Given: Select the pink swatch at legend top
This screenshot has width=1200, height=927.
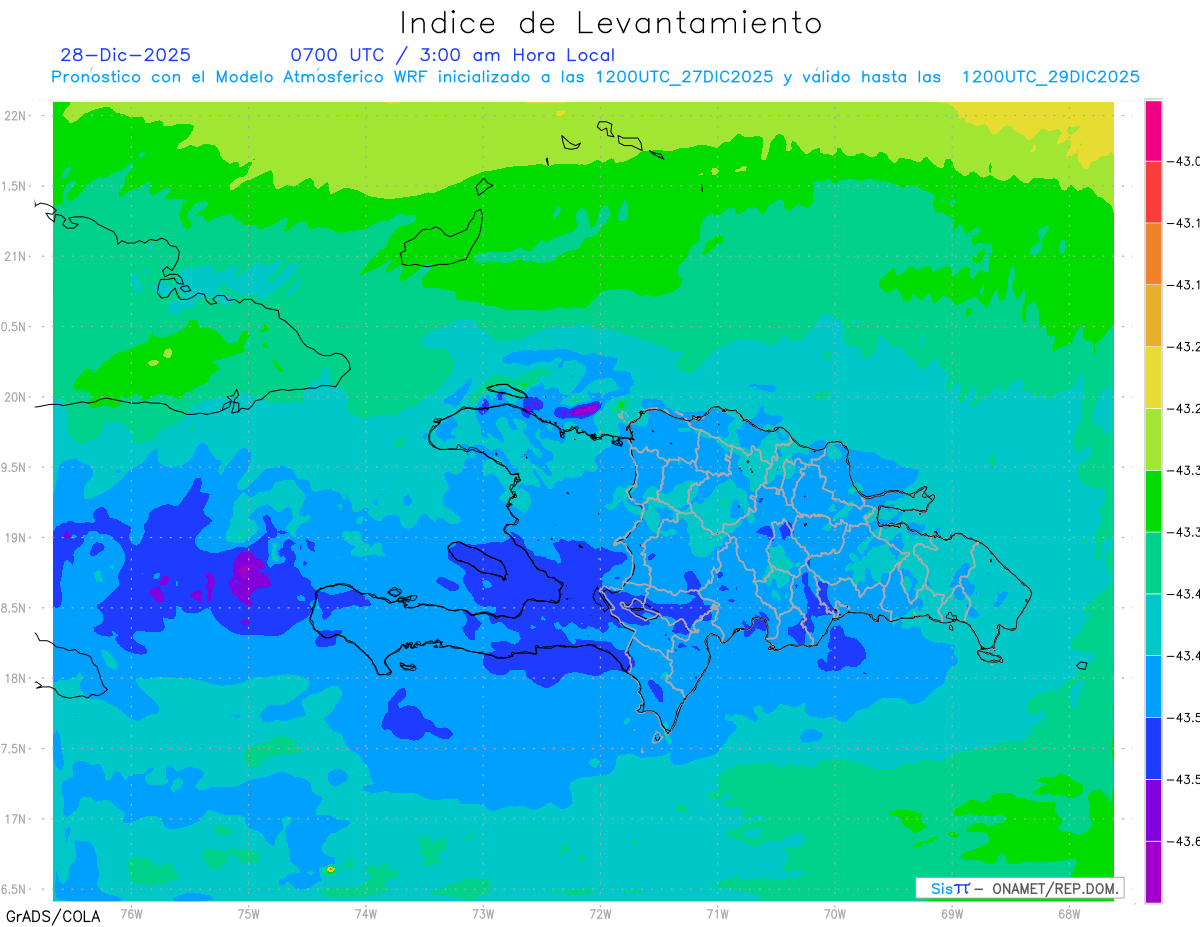Looking at the screenshot, I should [x=1153, y=130].
